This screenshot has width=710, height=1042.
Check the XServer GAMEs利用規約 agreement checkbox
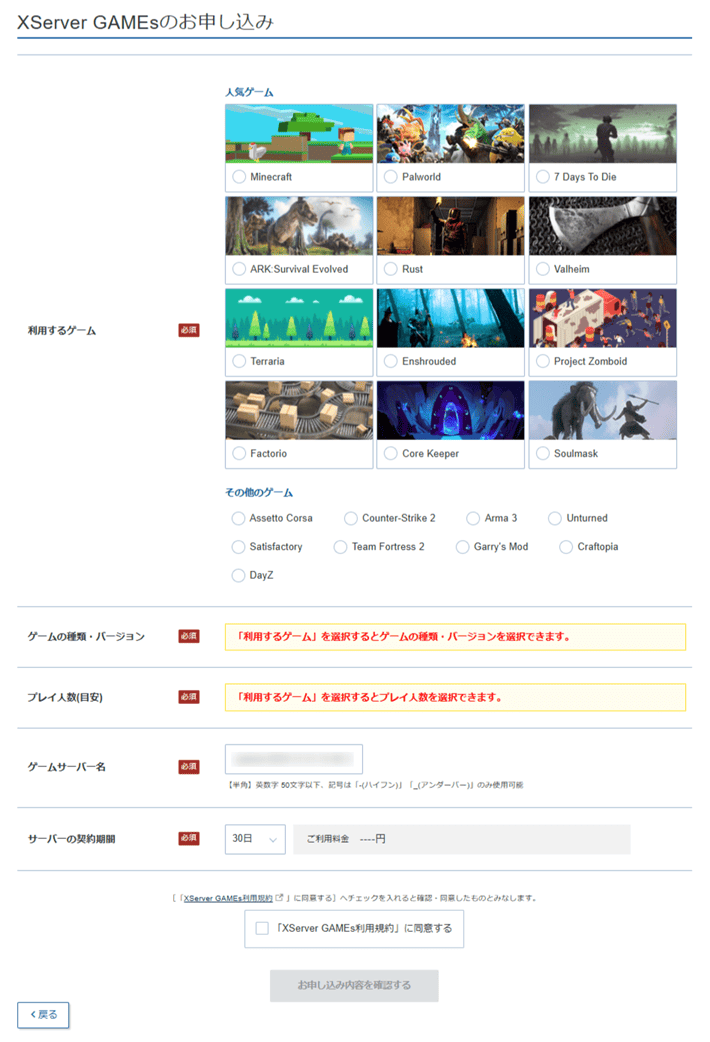263,928
